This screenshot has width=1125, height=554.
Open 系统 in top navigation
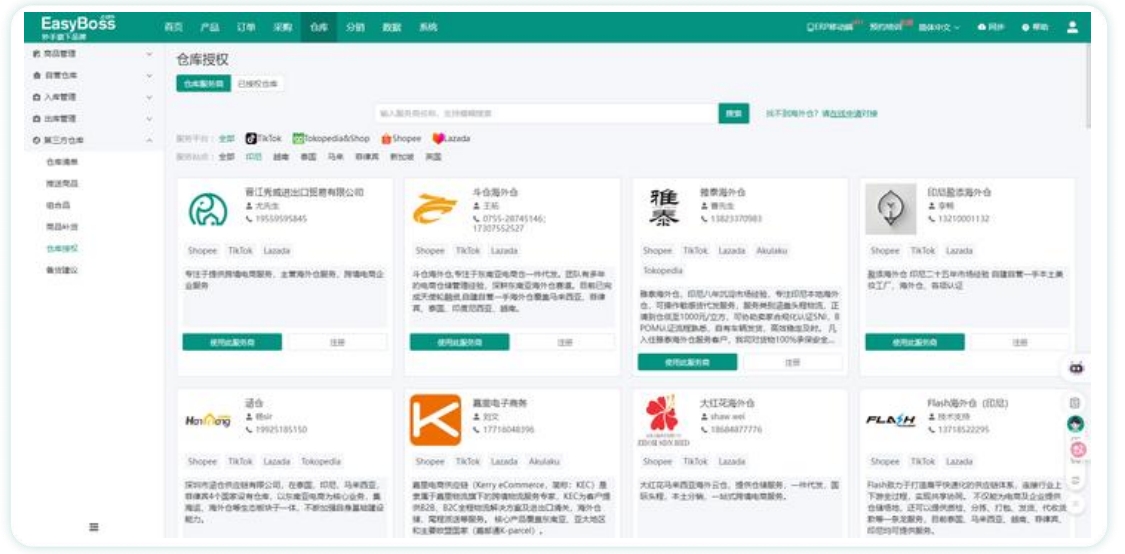pos(428,27)
